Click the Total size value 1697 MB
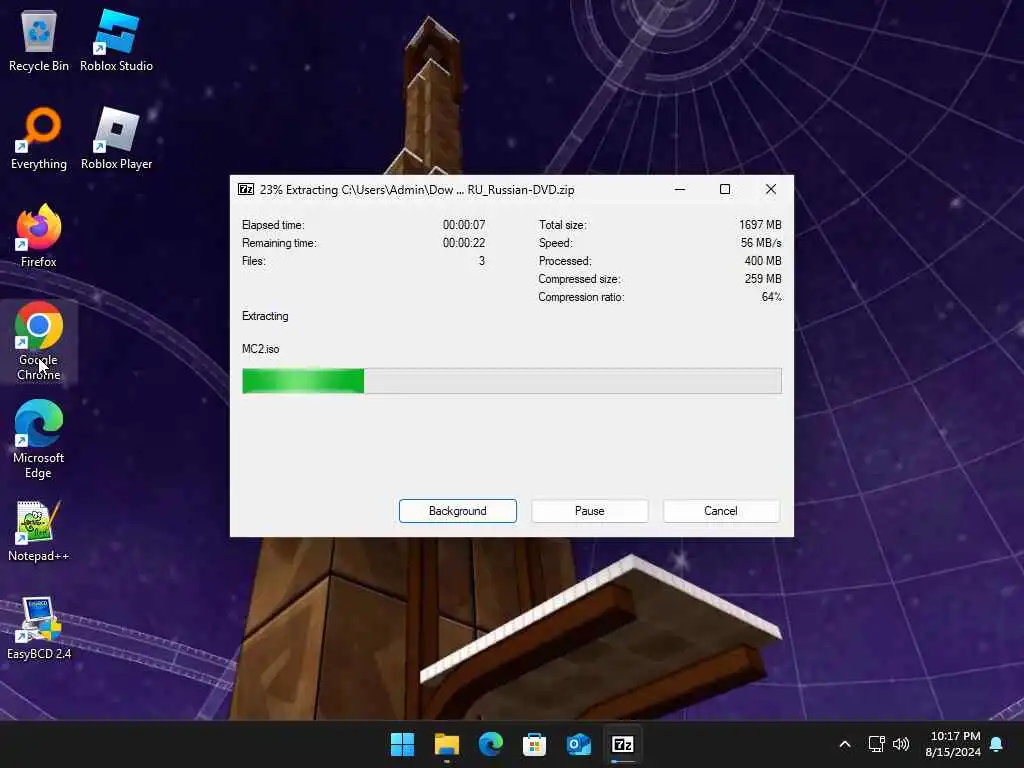Screen dimensions: 1024x768 (x=760, y=225)
